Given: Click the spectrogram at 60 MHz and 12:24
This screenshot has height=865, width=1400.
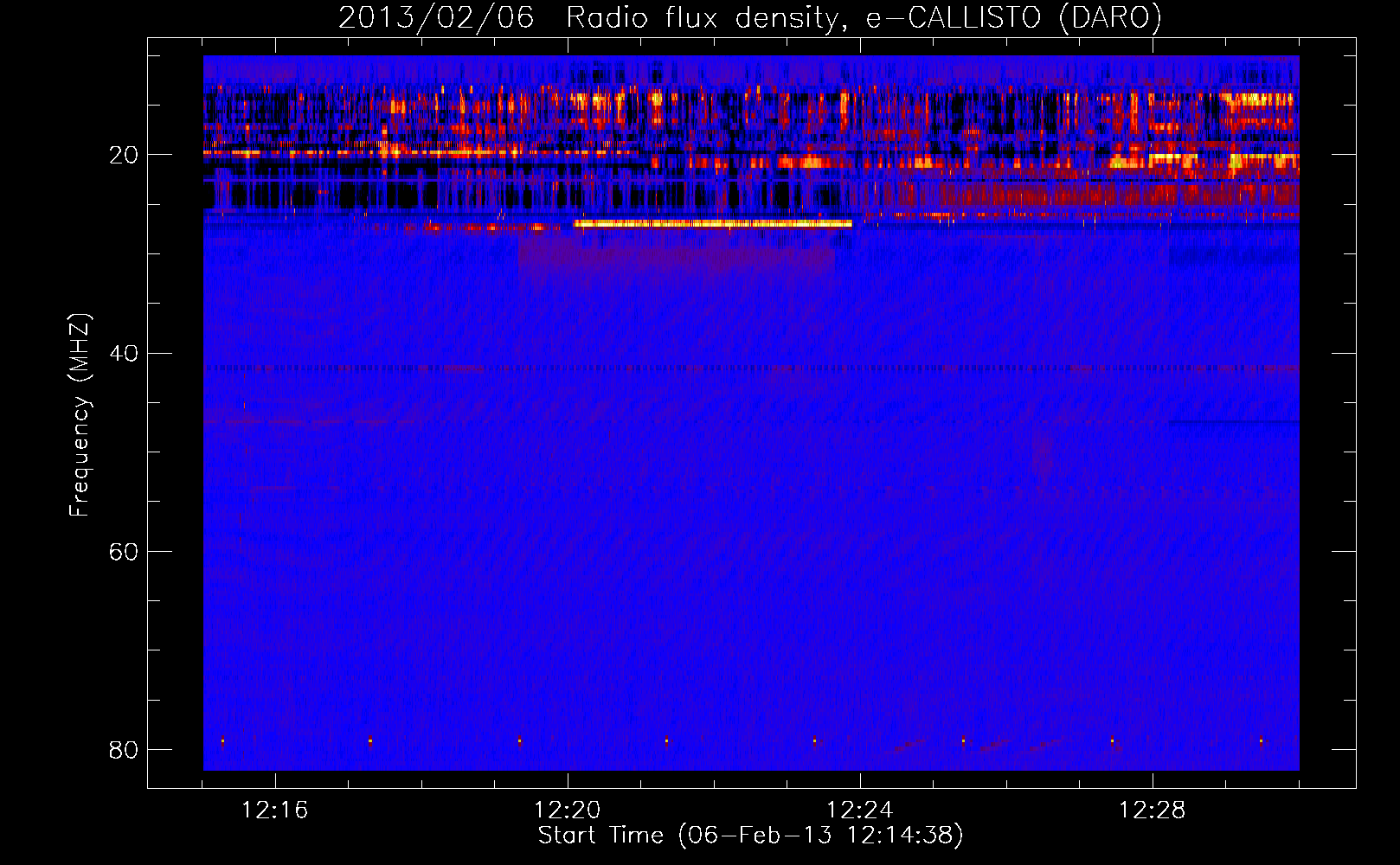Looking at the screenshot, I should (x=861, y=551).
